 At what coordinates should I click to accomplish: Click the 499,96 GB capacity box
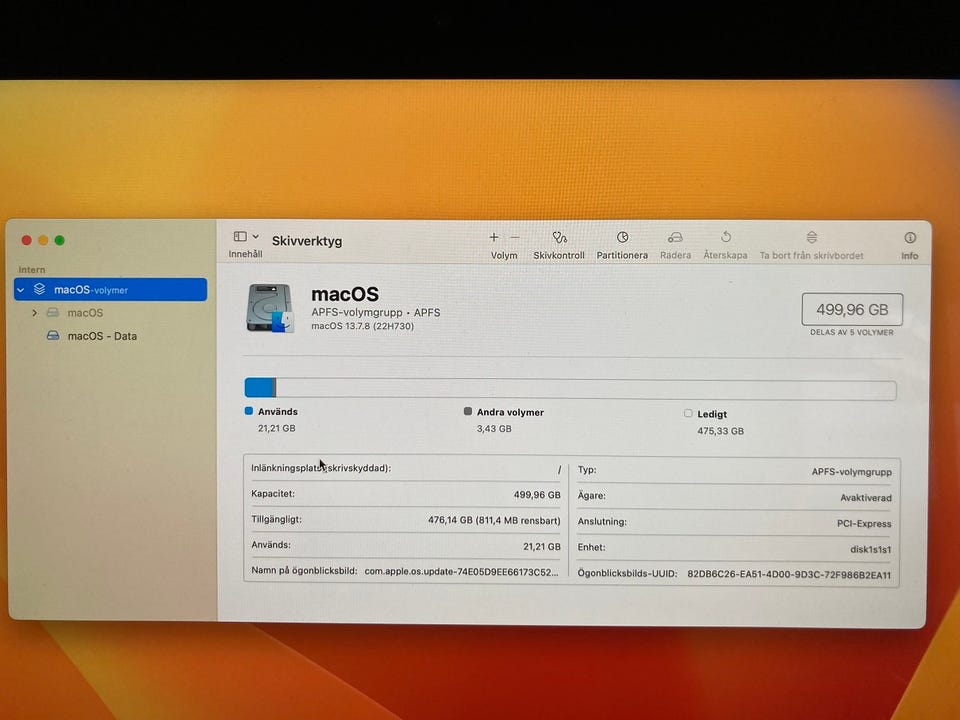(x=852, y=310)
